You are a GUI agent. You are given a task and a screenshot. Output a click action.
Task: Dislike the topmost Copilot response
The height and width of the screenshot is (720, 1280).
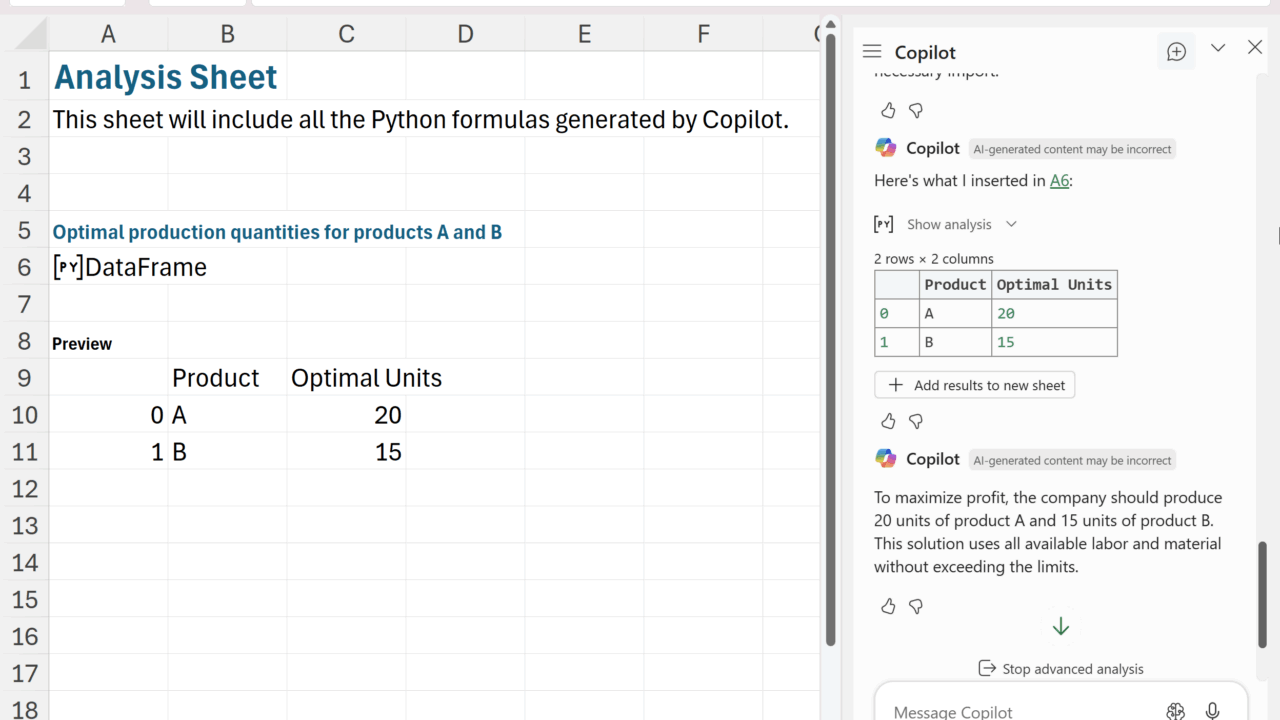tap(915, 110)
